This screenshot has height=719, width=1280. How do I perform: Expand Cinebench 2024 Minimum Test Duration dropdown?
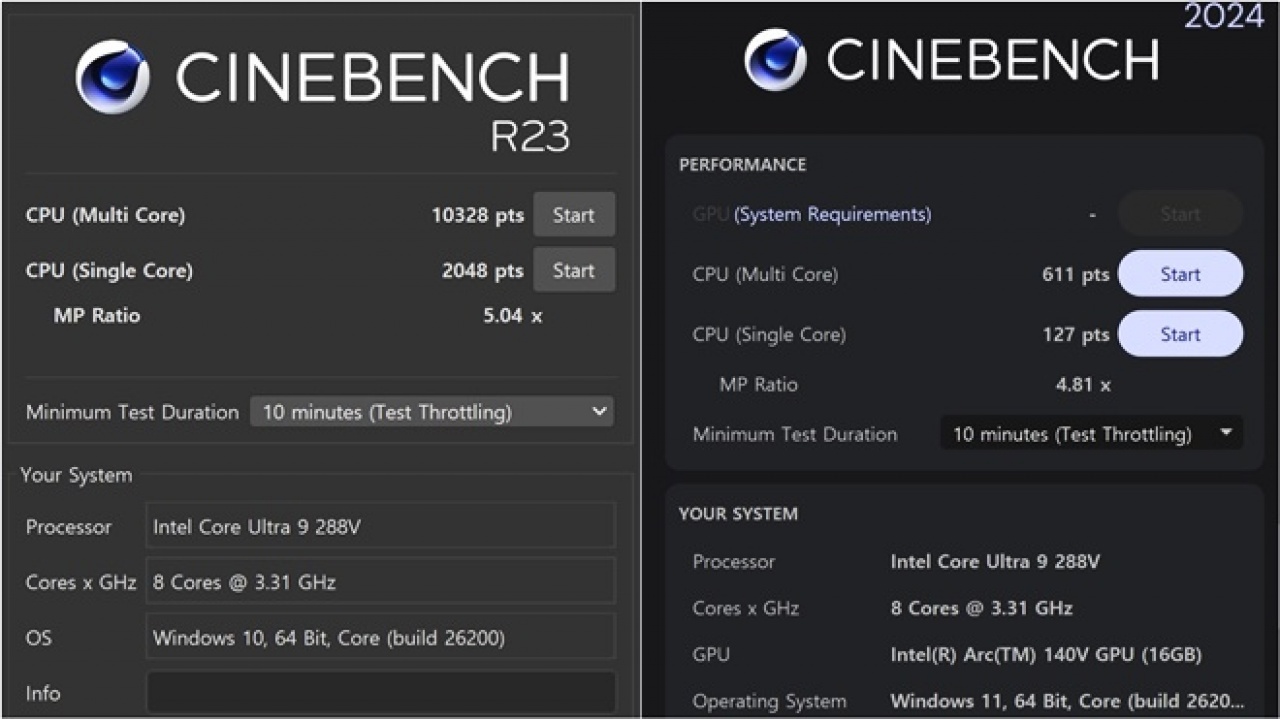(x=1091, y=434)
